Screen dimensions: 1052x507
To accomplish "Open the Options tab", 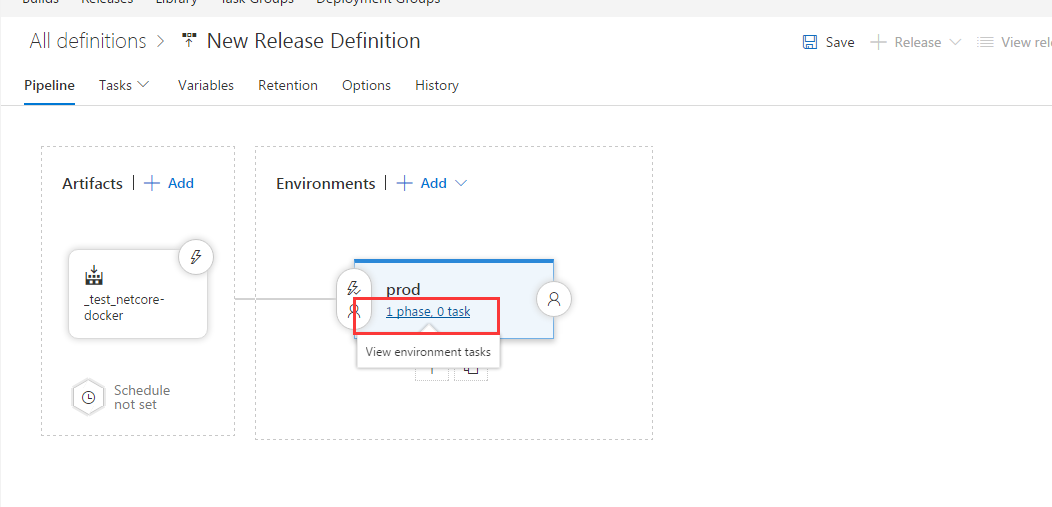I will (366, 85).
